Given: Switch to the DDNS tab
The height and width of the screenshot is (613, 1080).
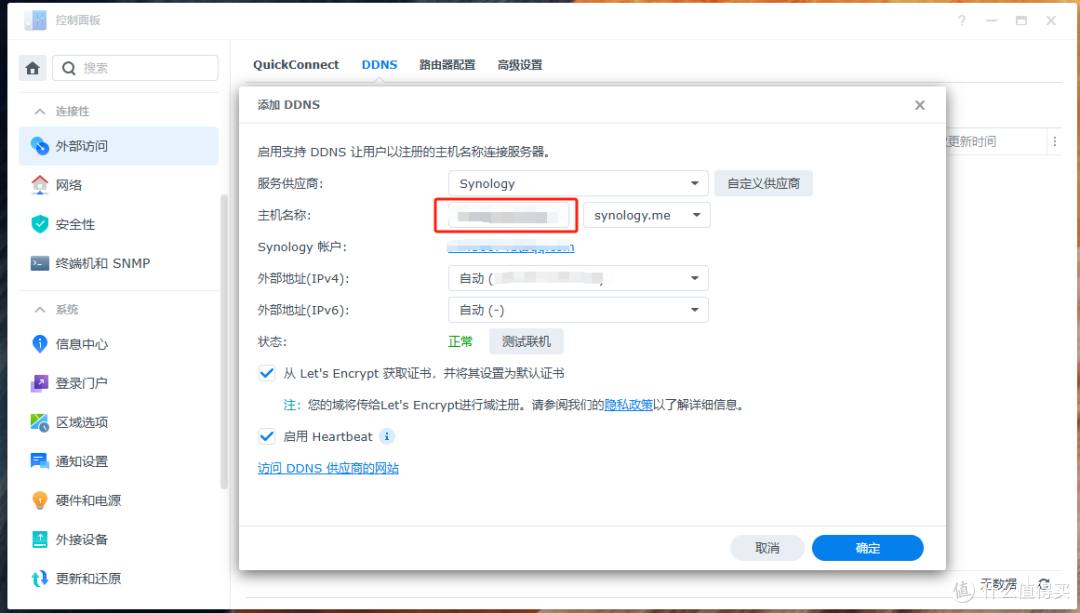Looking at the screenshot, I should [380, 65].
